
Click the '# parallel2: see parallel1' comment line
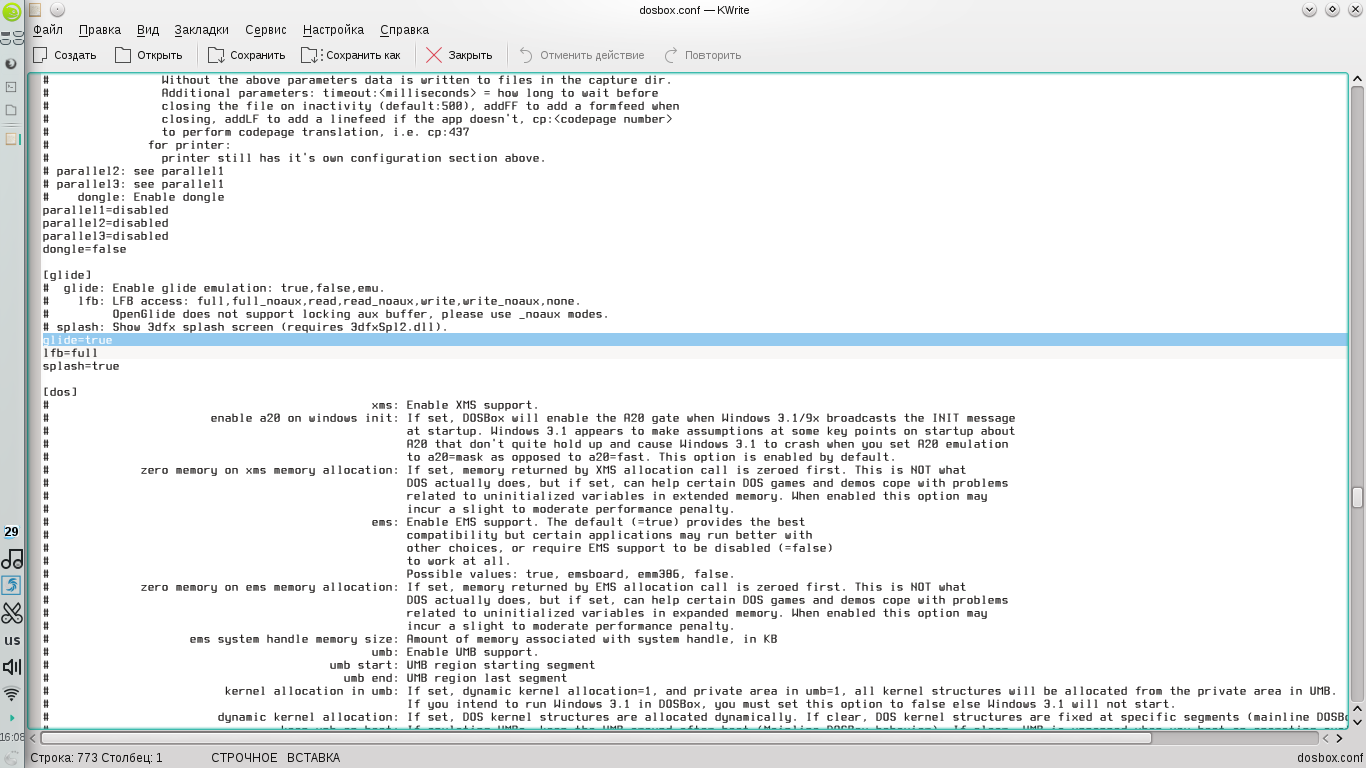pos(133,171)
